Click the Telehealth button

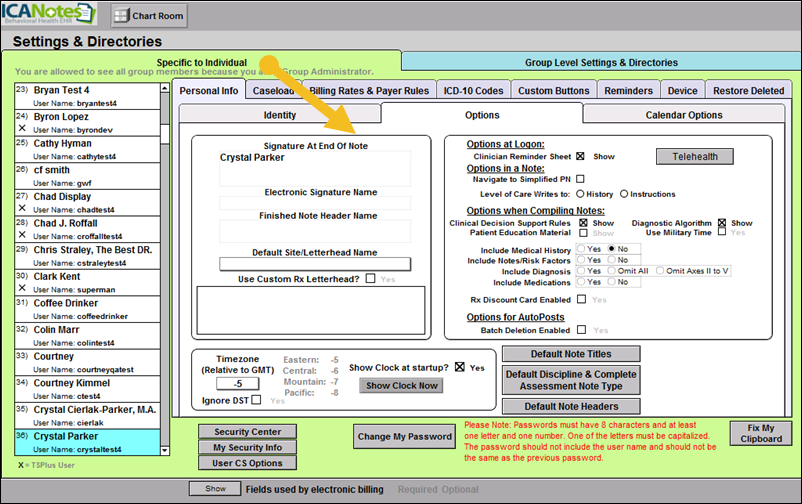click(694, 157)
